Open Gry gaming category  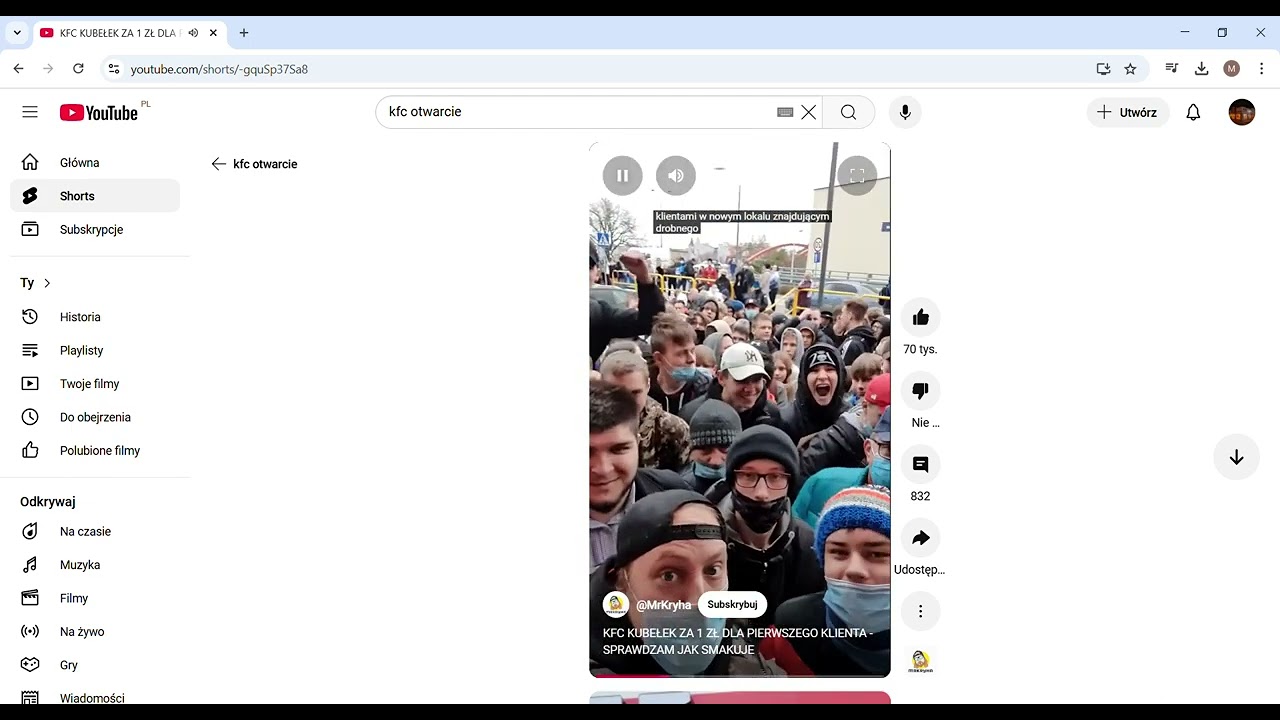click(x=95, y=665)
